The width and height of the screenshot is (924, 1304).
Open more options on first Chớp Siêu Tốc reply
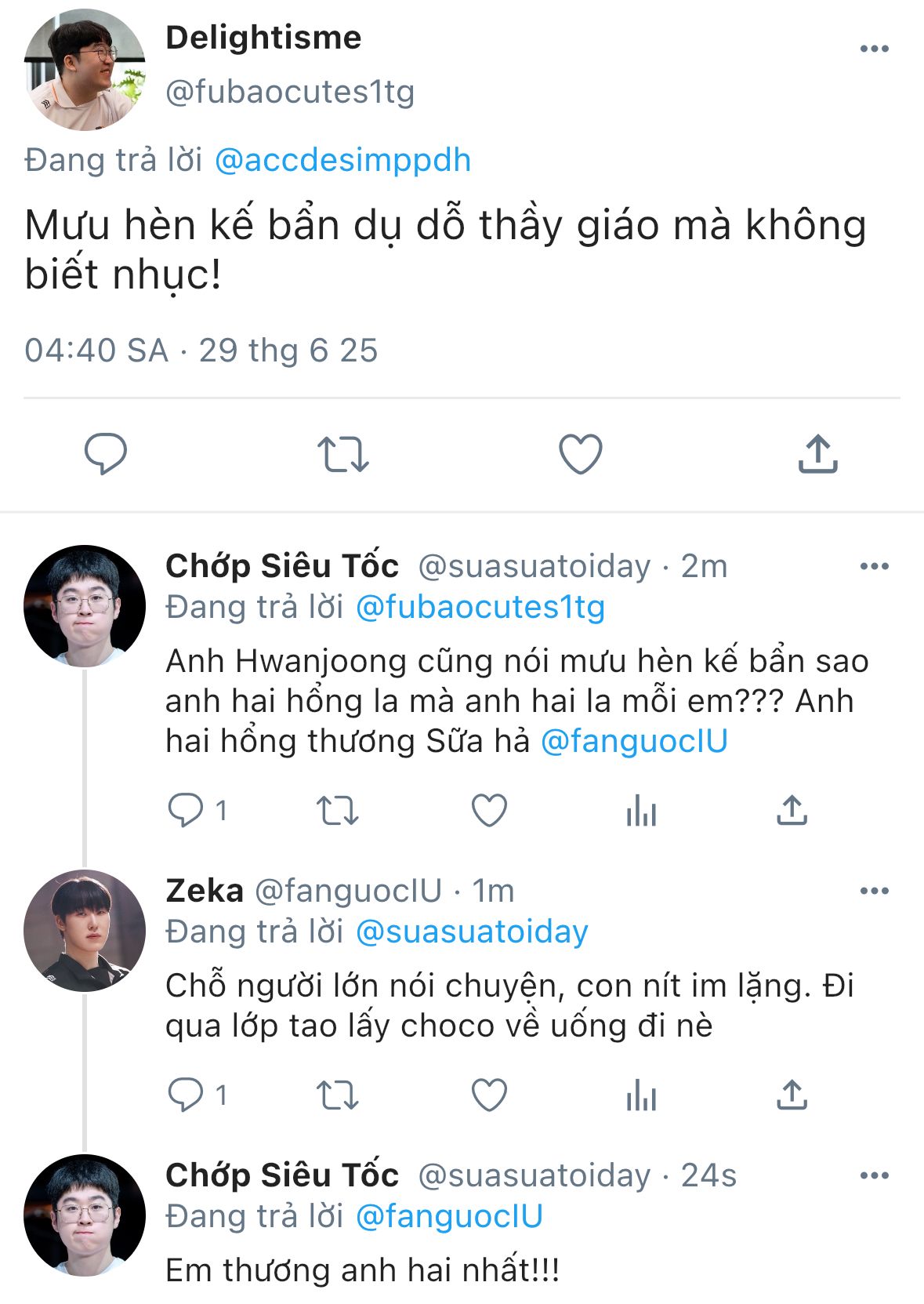[874, 566]
